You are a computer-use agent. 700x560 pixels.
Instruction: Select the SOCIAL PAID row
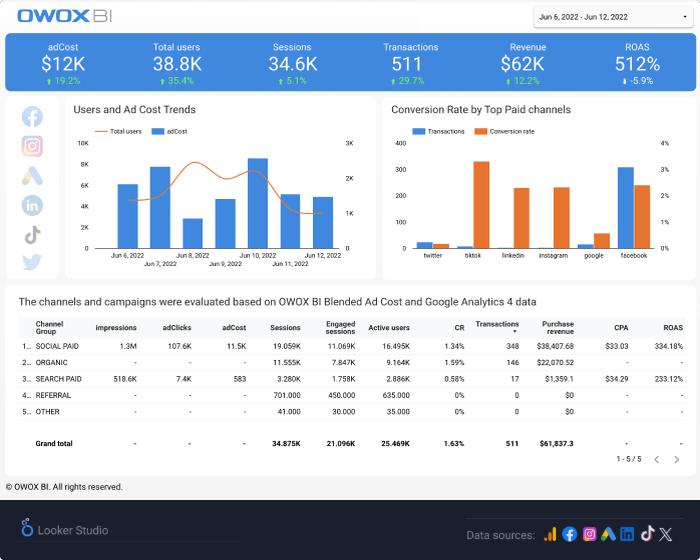352,346
